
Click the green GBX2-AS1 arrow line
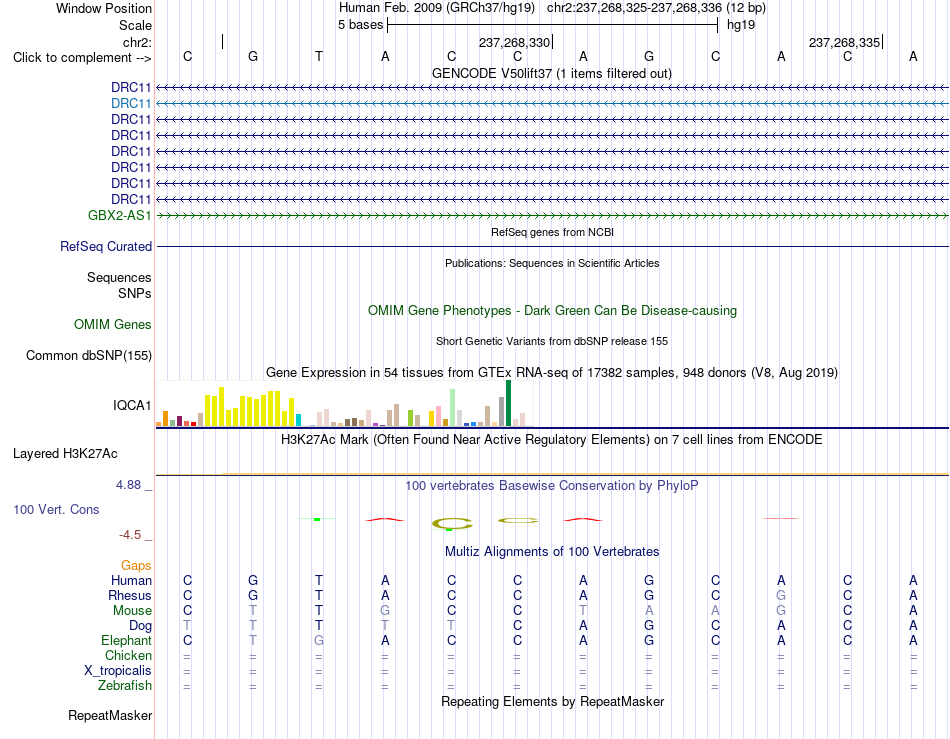[552, 215]
